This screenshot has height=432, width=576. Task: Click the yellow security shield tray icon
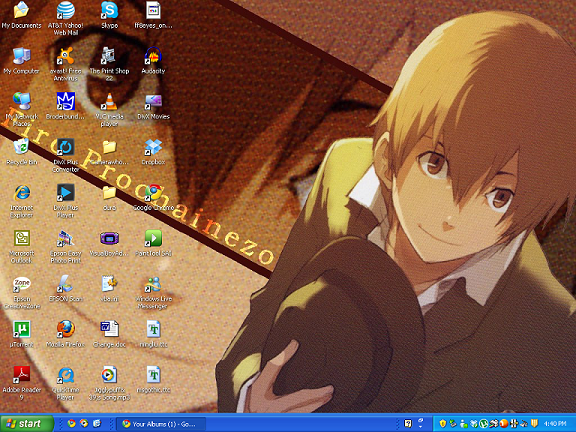pyautogui.click(x=443, y=424)
